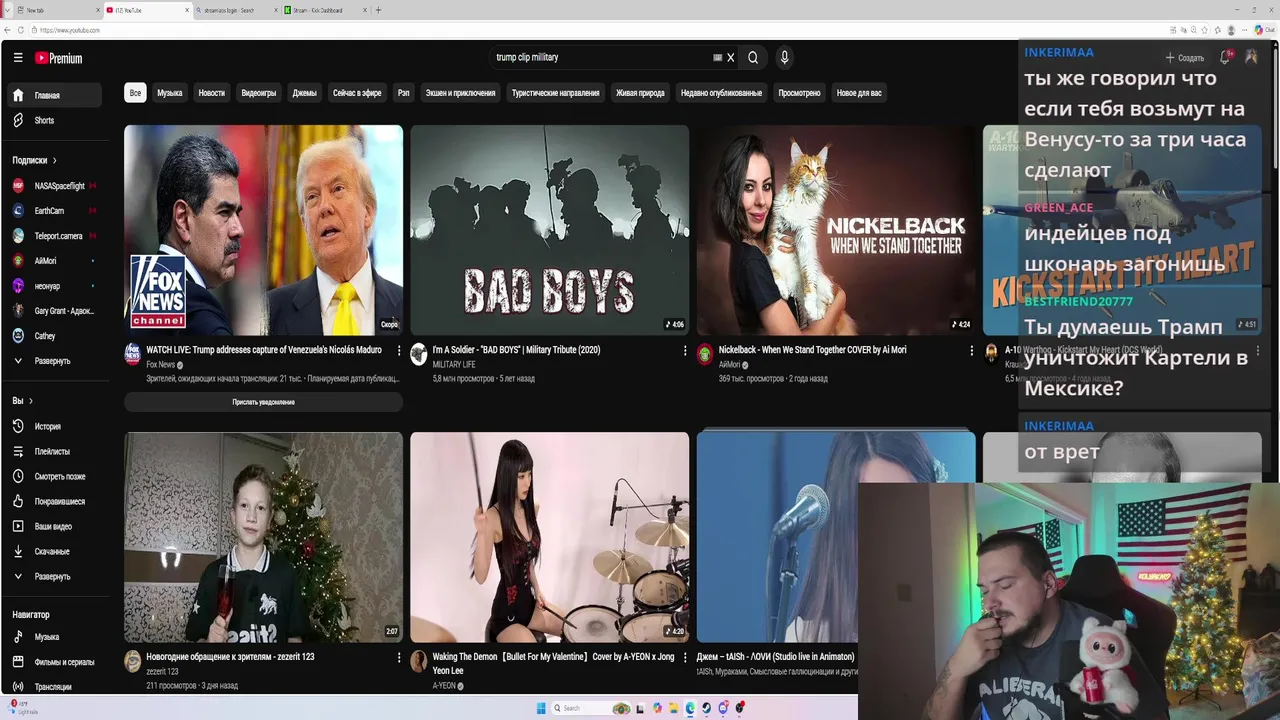Open Ваши видео in sidebar

[52, 526]
